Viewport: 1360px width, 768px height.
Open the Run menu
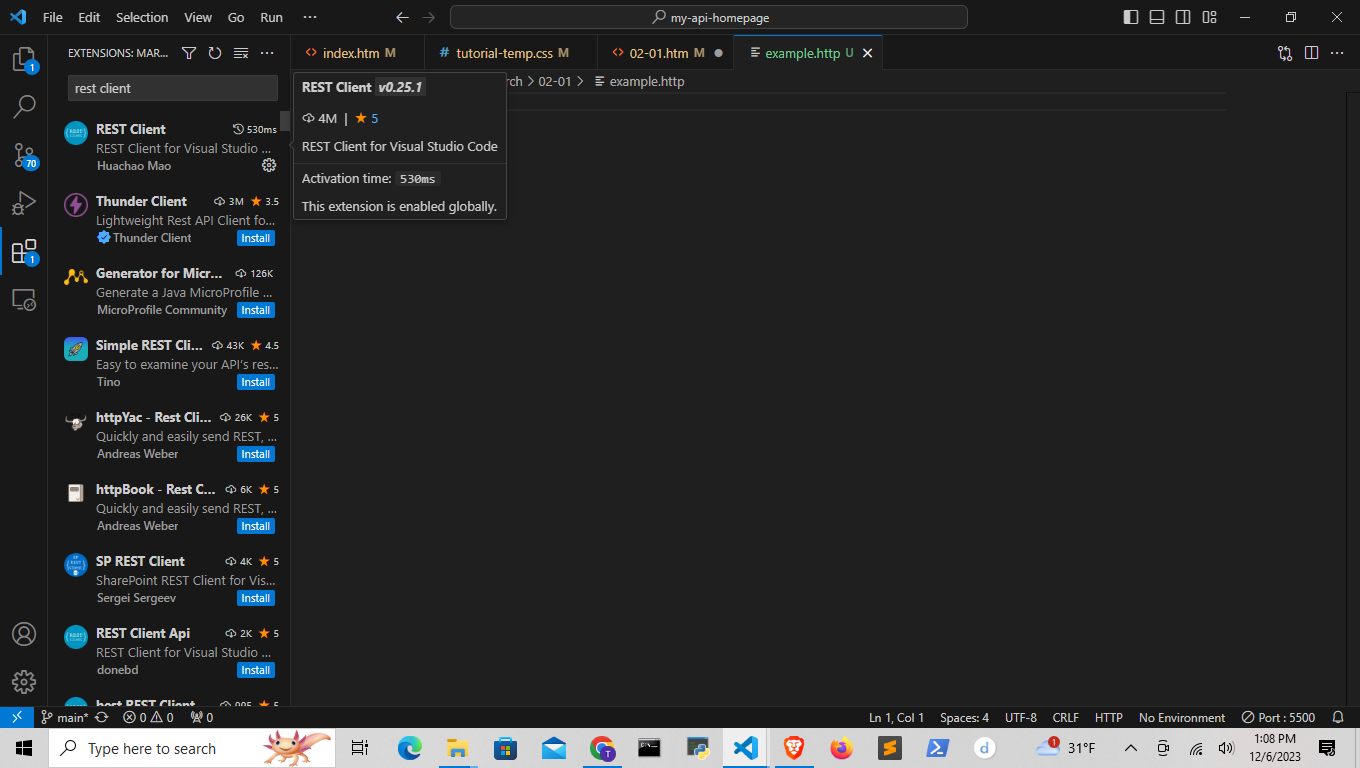271,18
